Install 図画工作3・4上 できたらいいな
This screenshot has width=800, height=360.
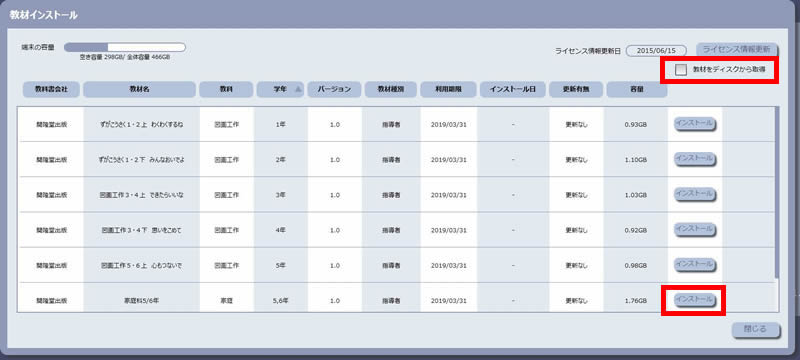click(694, 194)
